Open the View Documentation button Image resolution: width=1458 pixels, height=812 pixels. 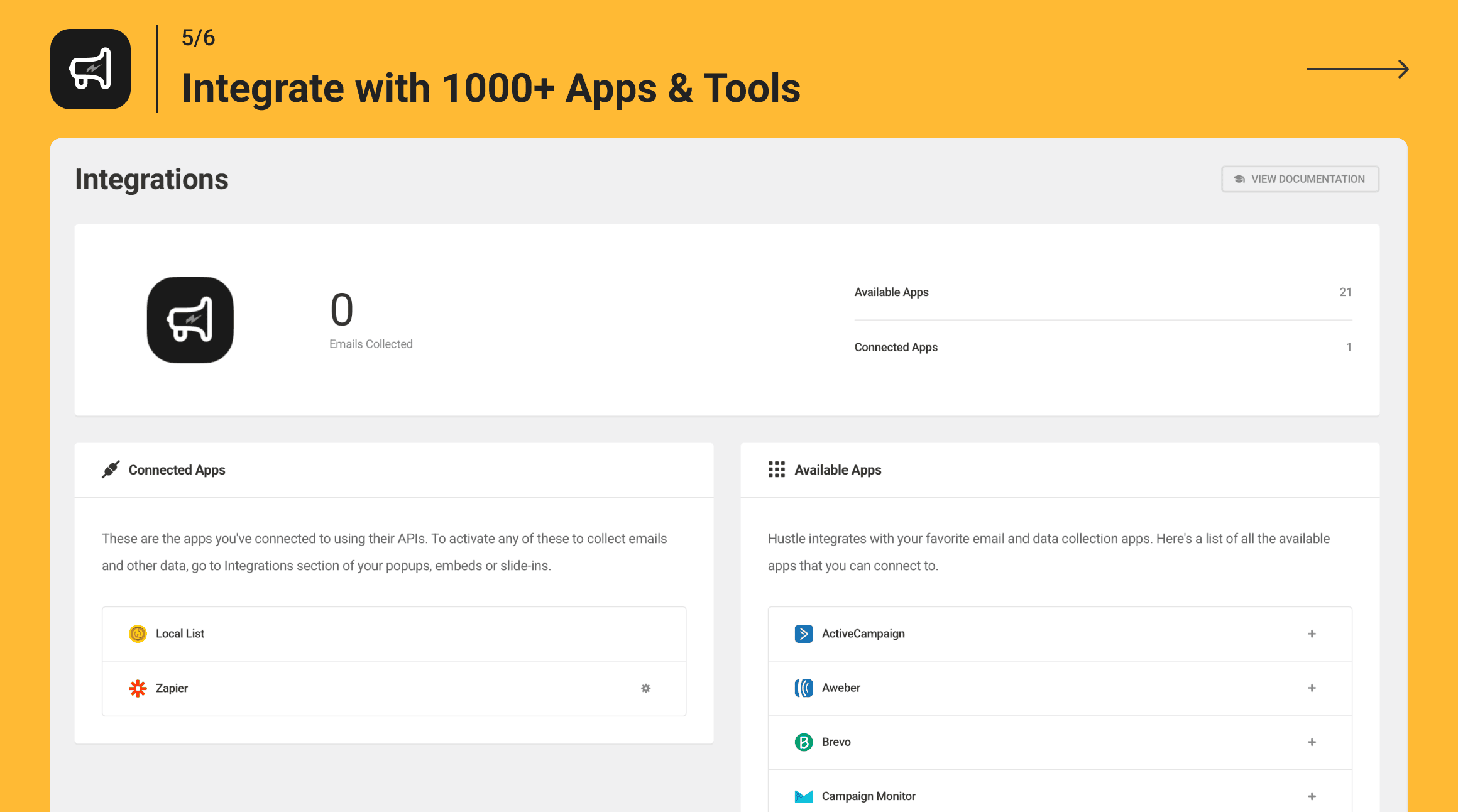pyautogui.click(x=1300, y=179)
